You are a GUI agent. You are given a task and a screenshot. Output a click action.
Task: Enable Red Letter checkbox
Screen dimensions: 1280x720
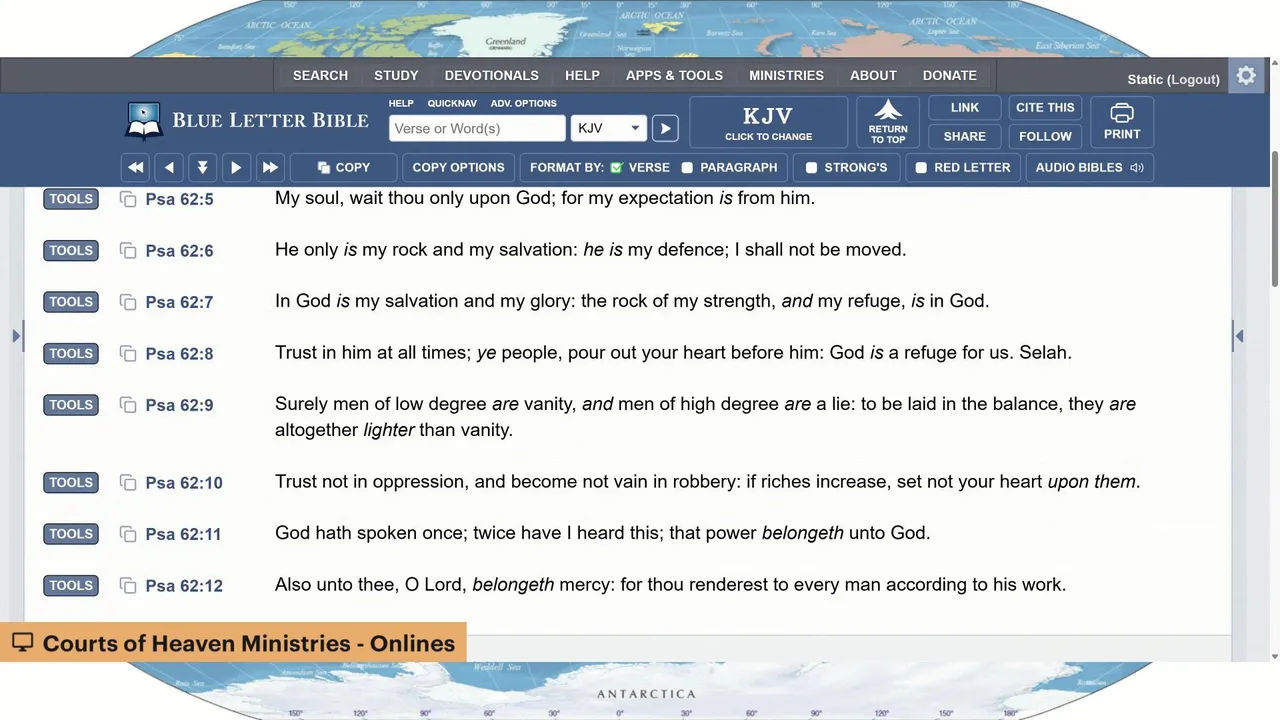pyautogui.click(x=921, y=168)
